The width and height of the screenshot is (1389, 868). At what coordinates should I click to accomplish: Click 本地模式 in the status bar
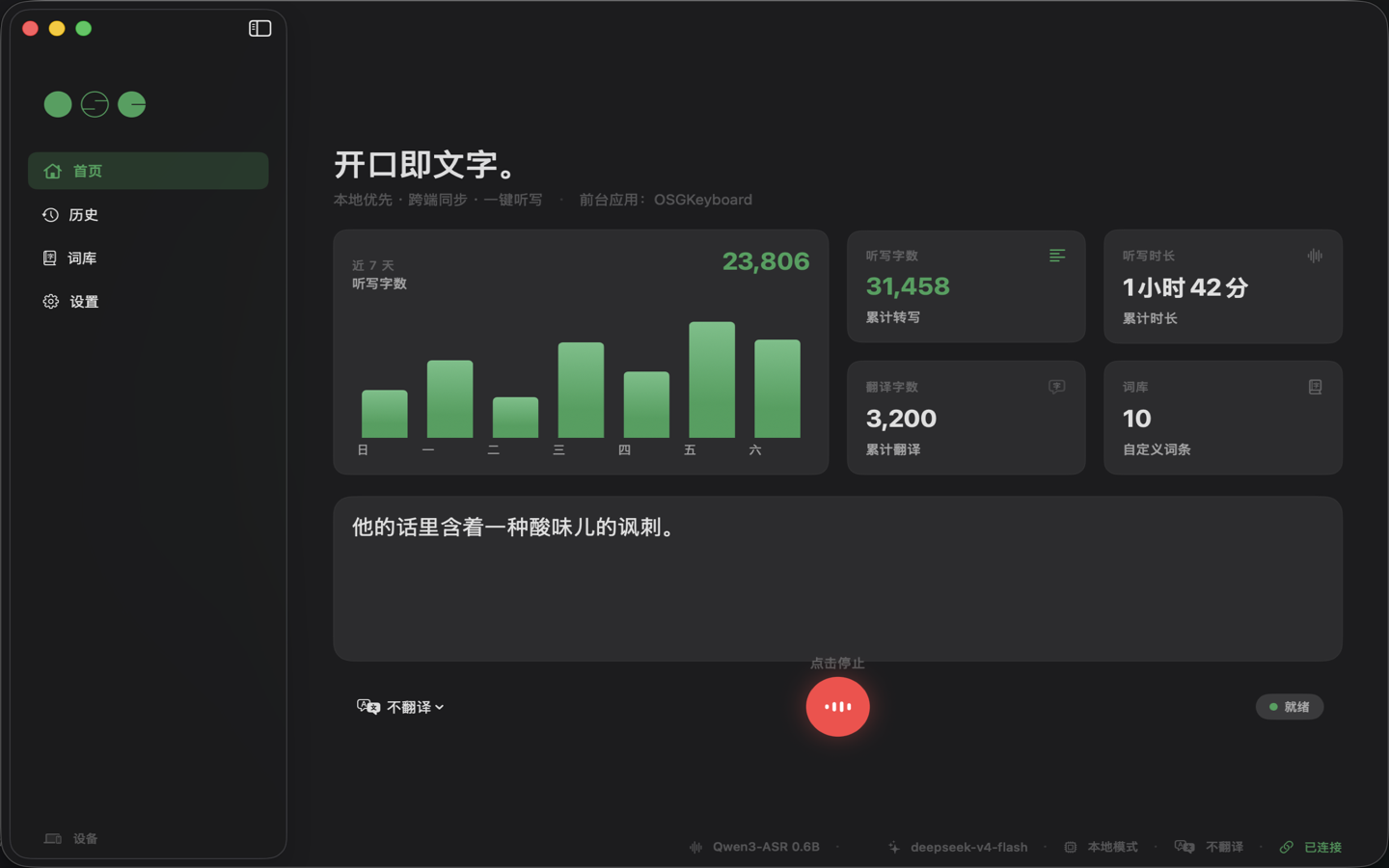[1112, 847]
